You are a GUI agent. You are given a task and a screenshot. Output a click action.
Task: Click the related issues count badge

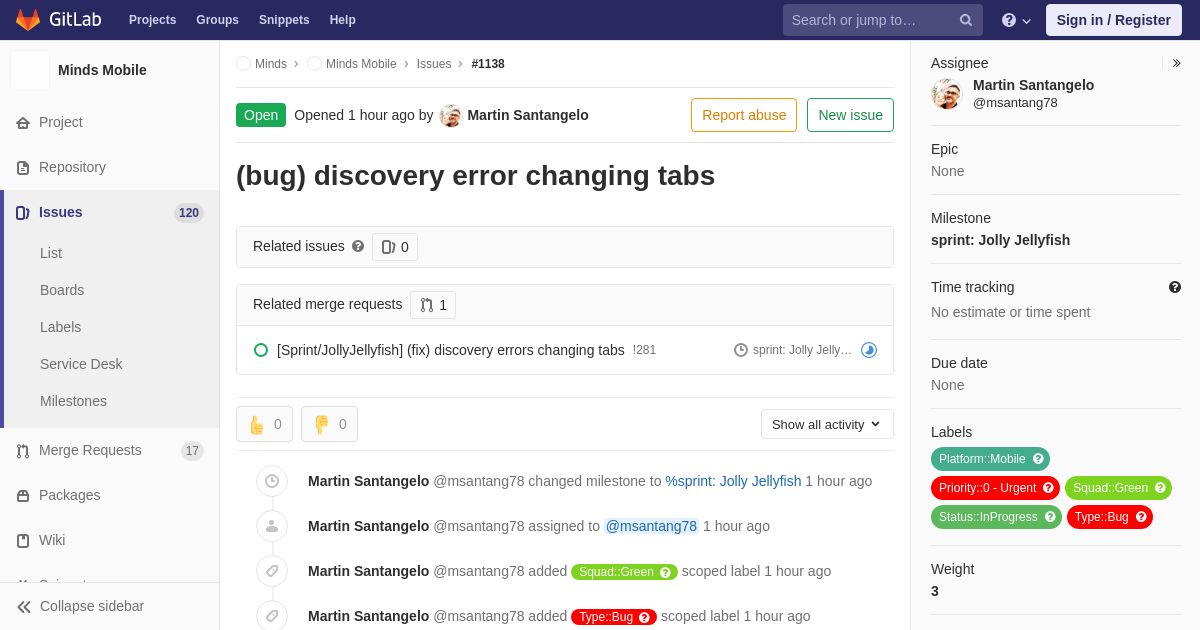[x=395, y=247]
